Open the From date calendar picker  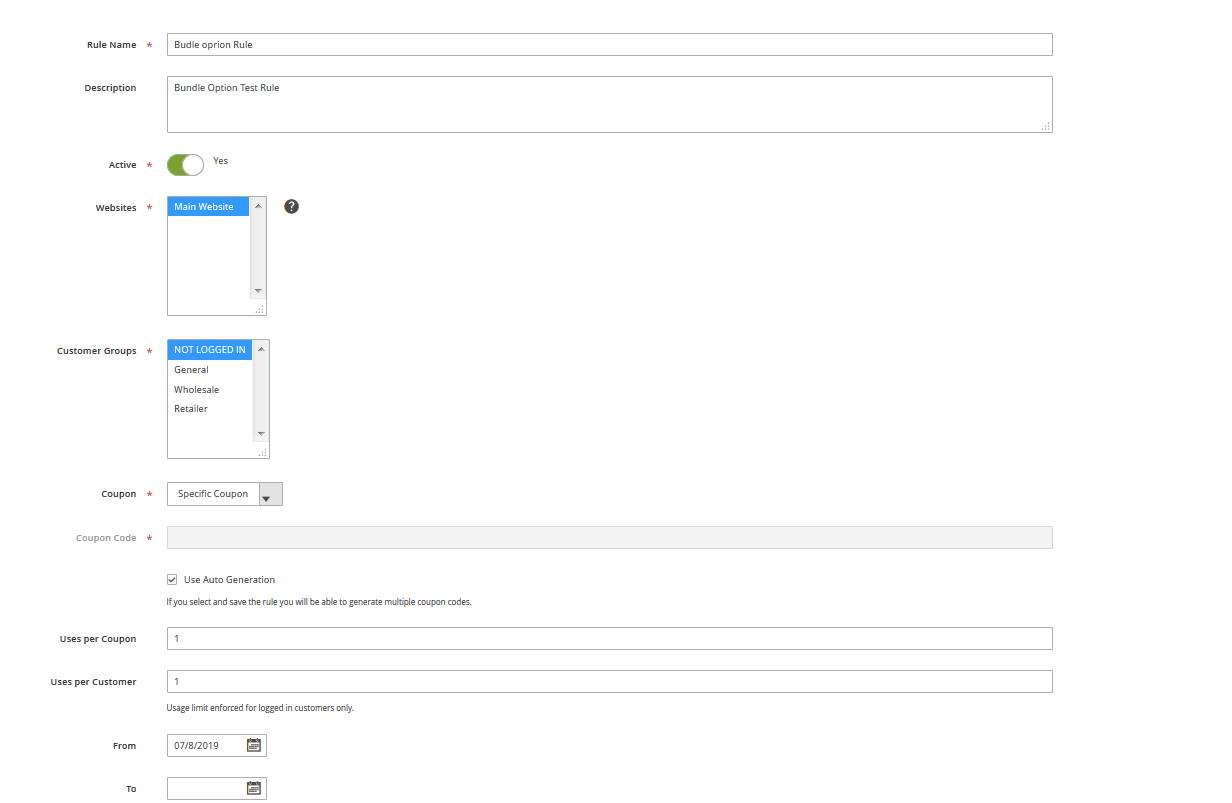point(254,745)
